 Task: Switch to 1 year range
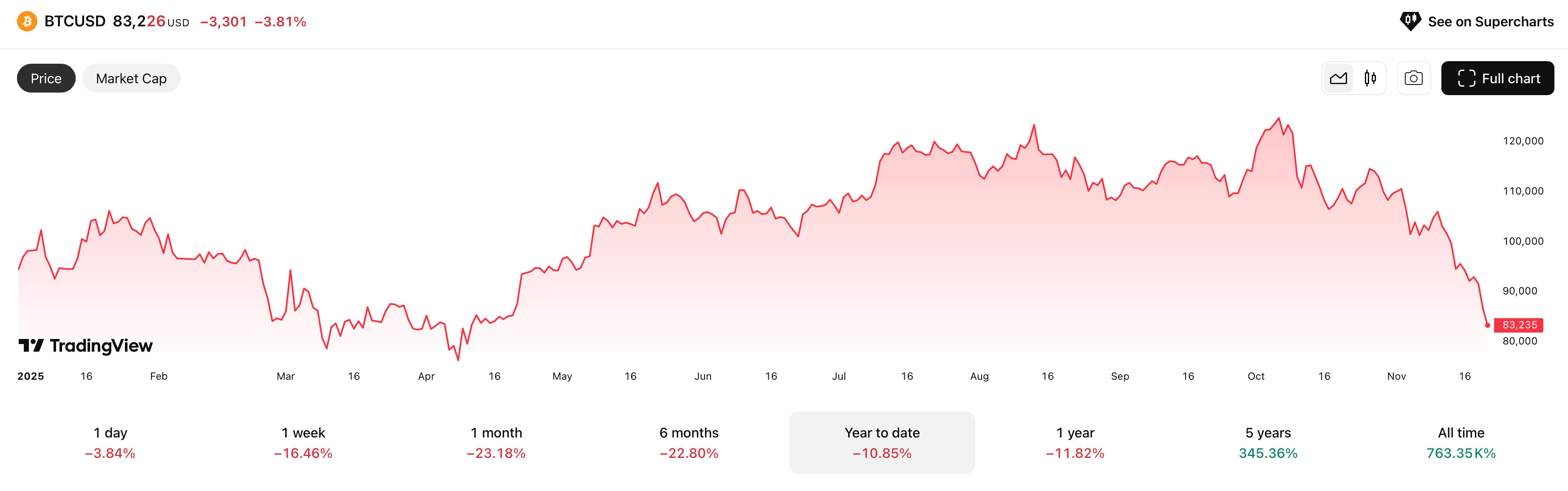point(1075,442)
